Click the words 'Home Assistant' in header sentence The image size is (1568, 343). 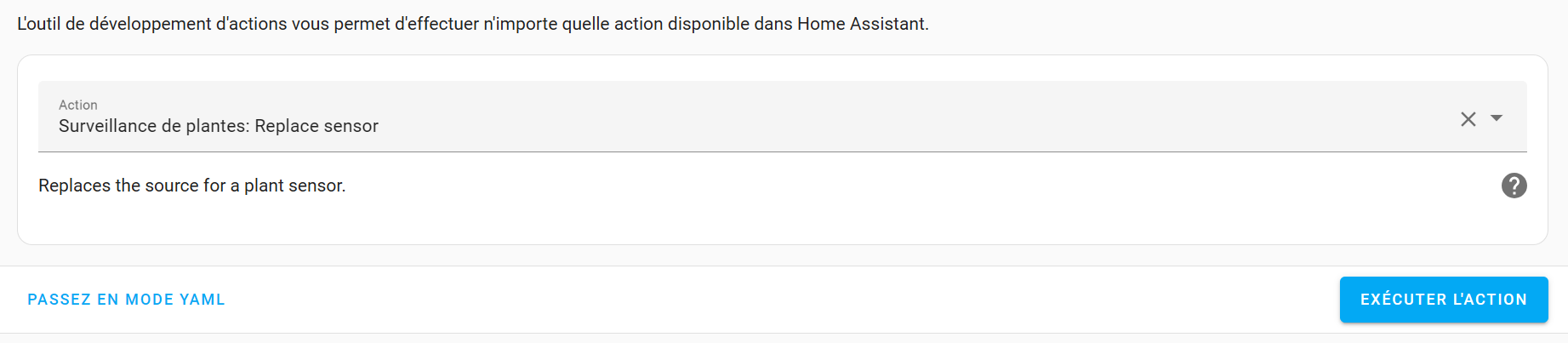(861, 24)
